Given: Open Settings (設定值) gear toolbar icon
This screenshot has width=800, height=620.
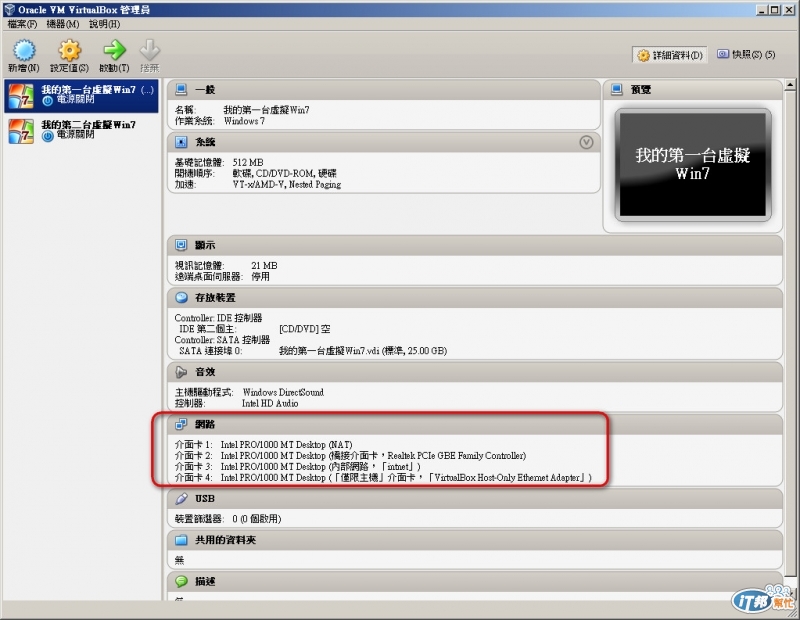Looking at the screenshot, I should pyautogui.click(x=69, y=51).
